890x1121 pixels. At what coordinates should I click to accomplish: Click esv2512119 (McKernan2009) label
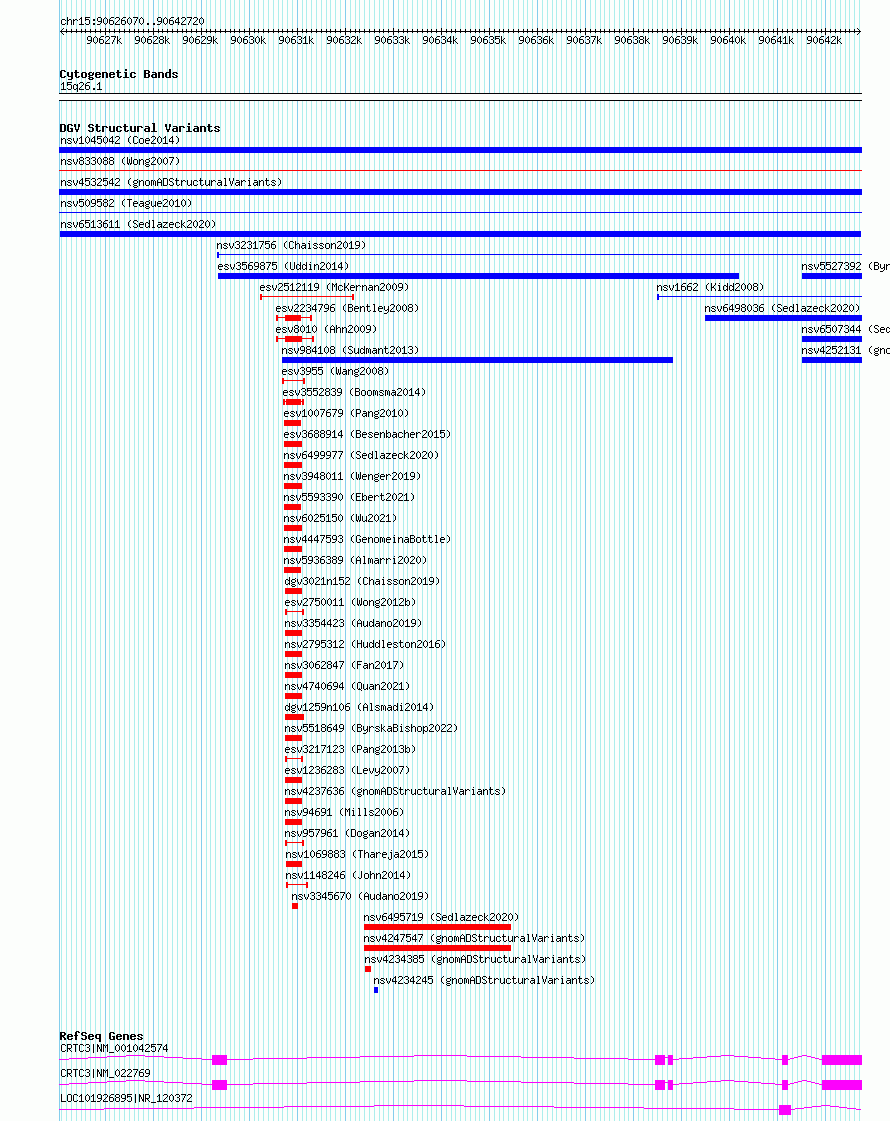point(334,287)
